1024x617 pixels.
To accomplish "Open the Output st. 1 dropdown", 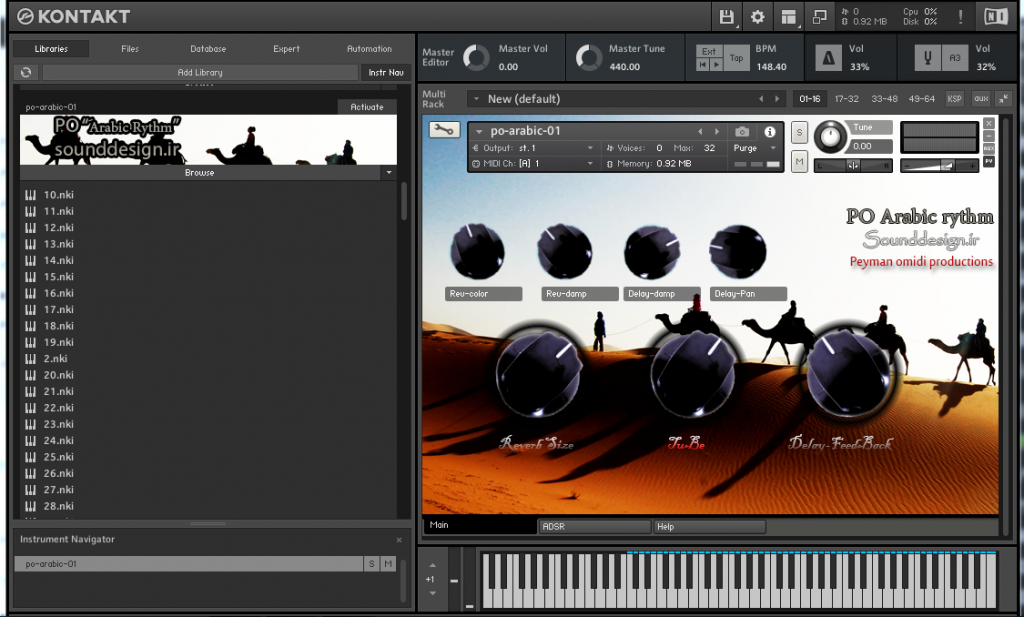I will coord(590,148).
